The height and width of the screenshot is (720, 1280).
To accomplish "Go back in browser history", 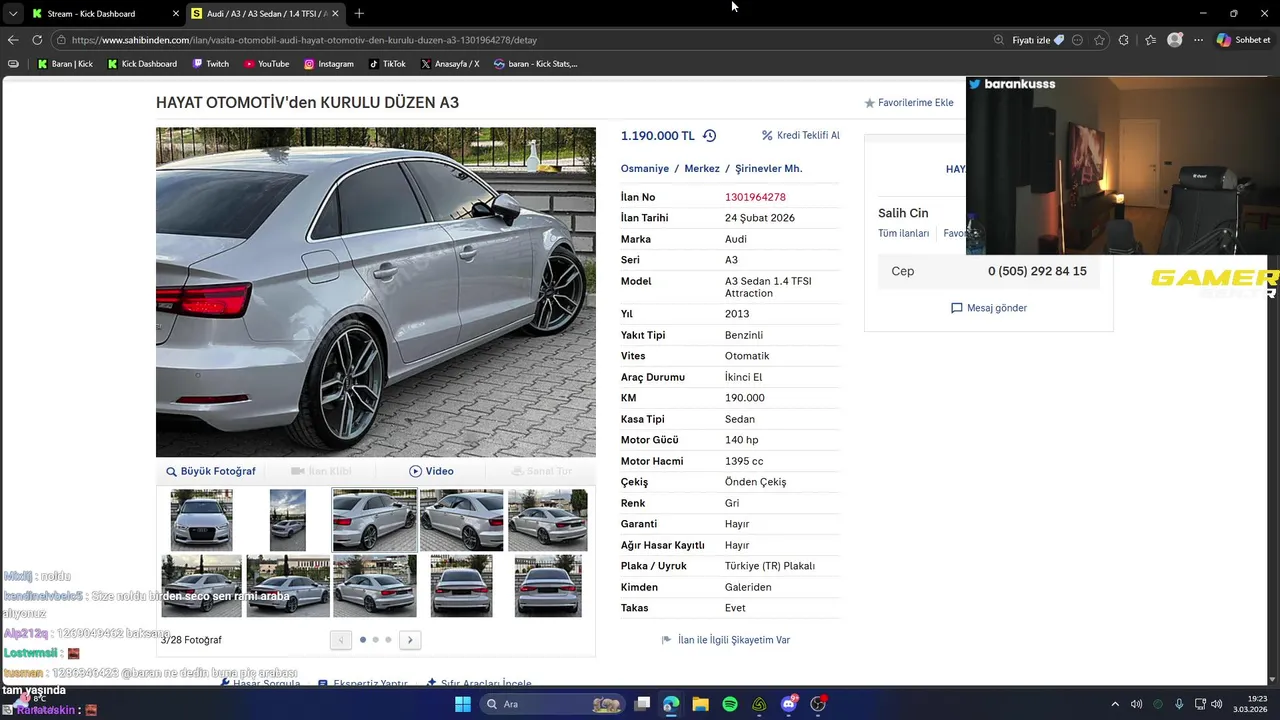I will 13,40.
